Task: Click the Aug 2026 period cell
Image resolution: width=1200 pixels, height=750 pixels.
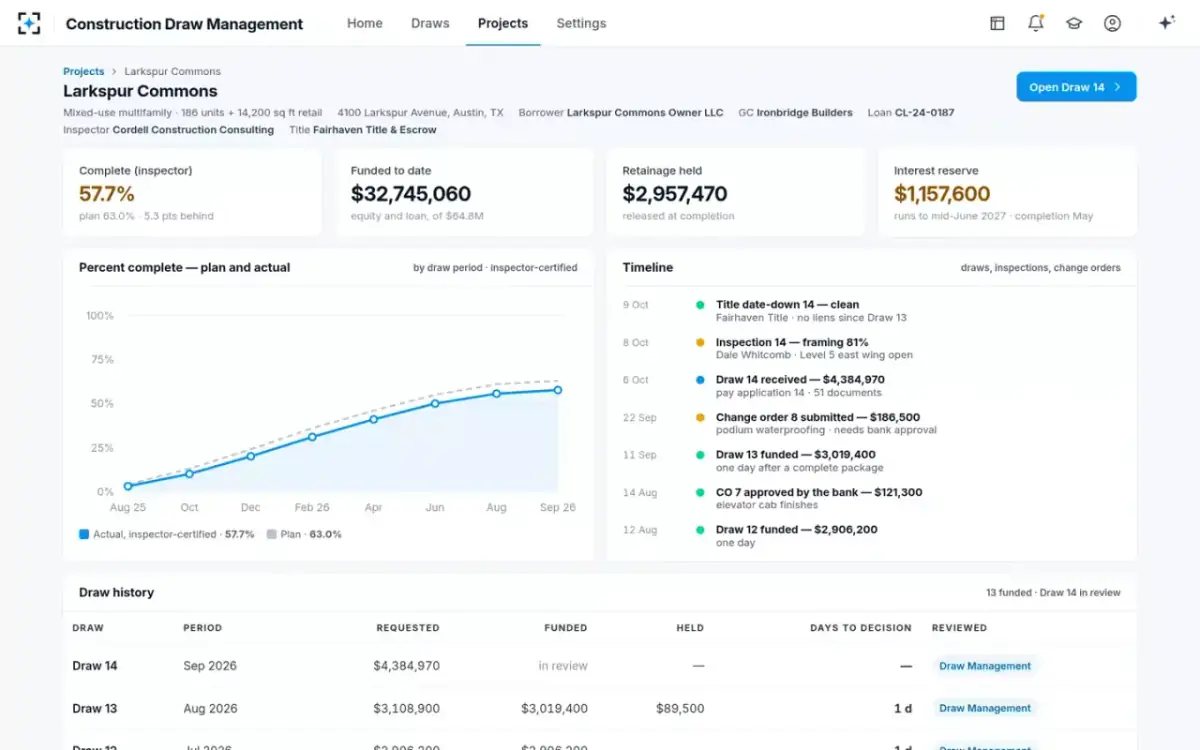Action: pos(210,708)
